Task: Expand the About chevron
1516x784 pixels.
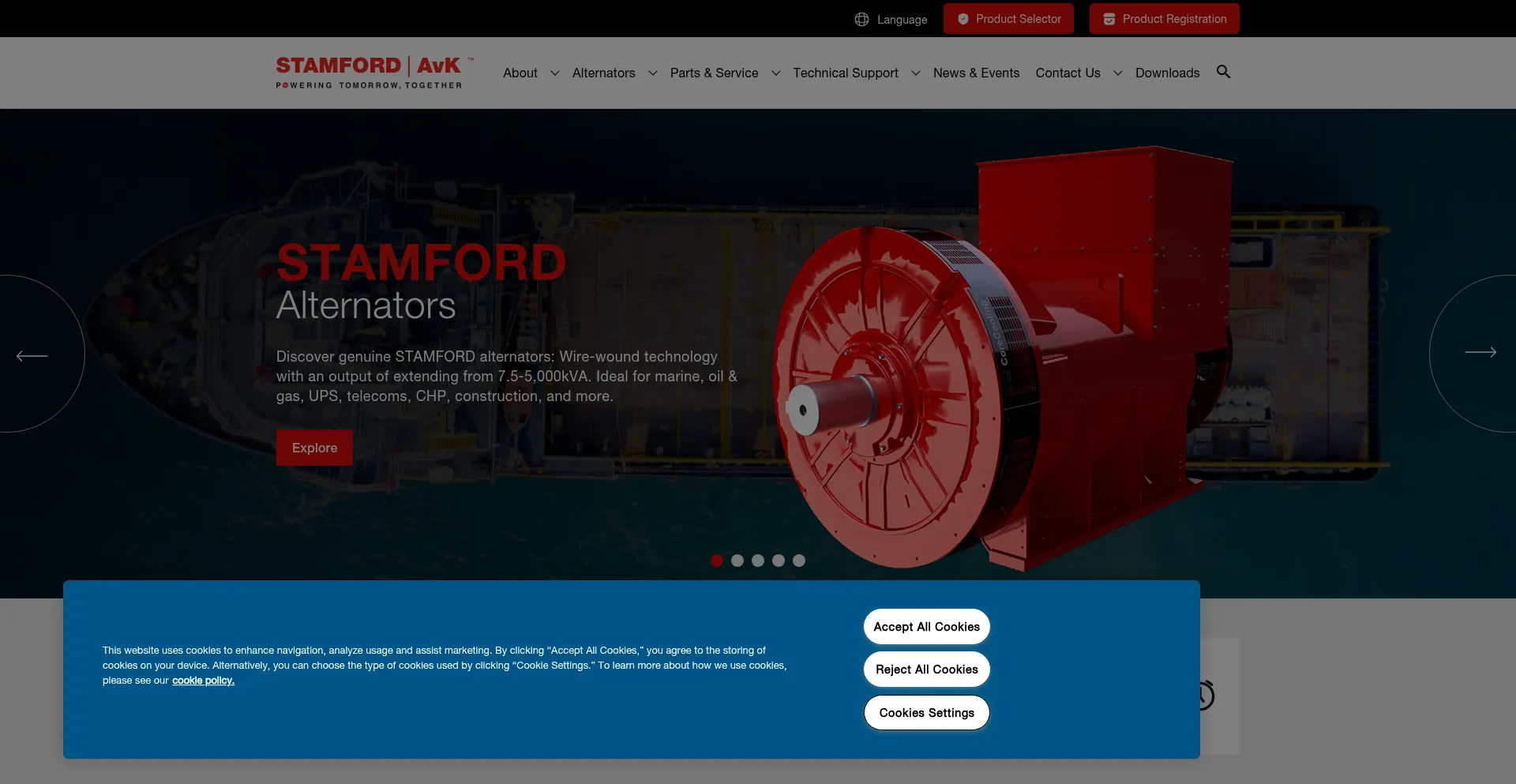Action: coord(555,73)
